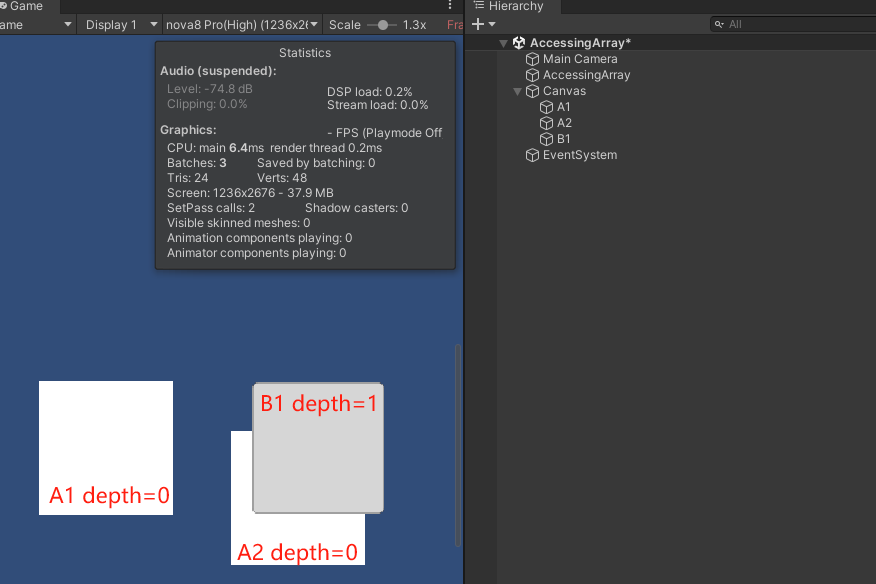Image resolution: width=876 pixels, height=584 pixels.
Task: Click the A1 cube icon
Action: coord(546,107)
